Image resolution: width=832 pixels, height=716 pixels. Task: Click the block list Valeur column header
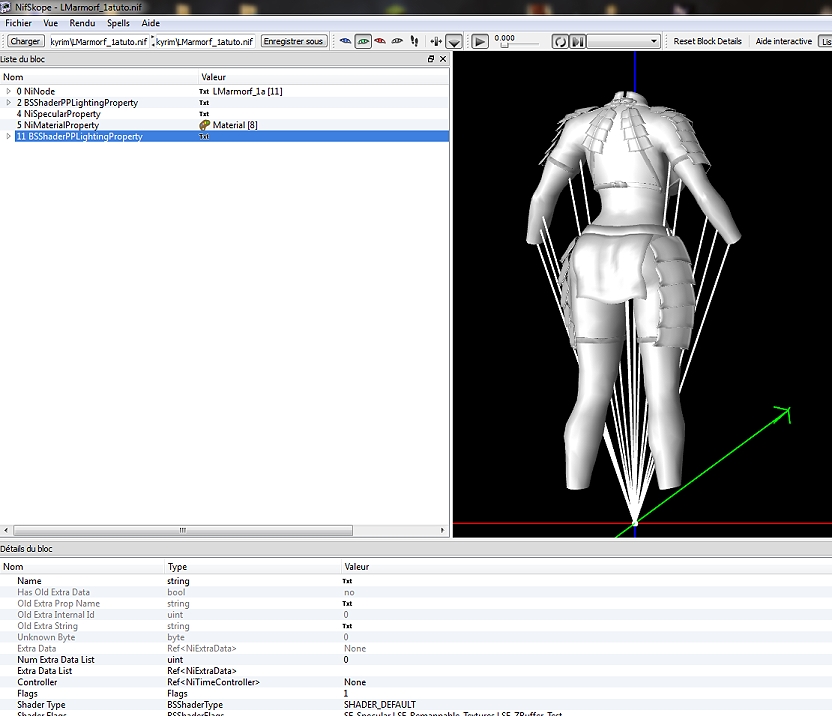[x=324, y=77]
